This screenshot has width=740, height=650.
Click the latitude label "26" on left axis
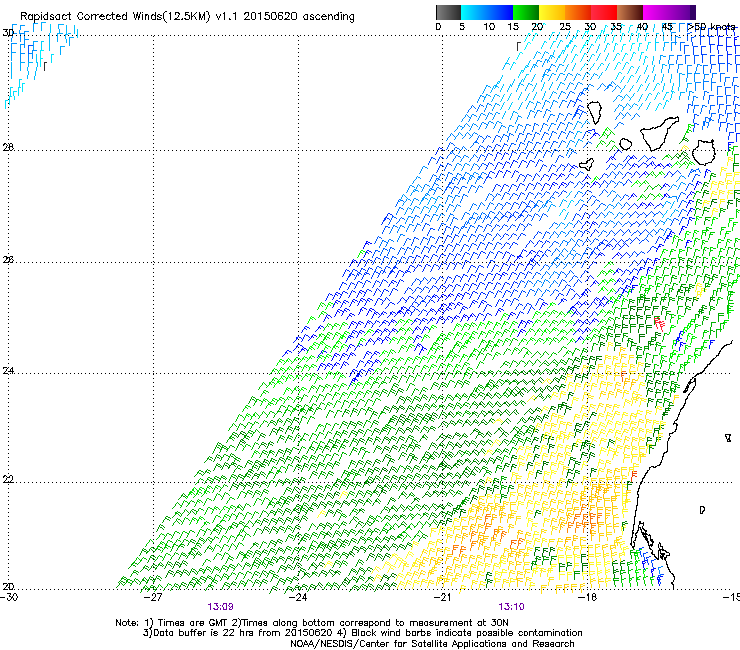click(x=8, y=259)
